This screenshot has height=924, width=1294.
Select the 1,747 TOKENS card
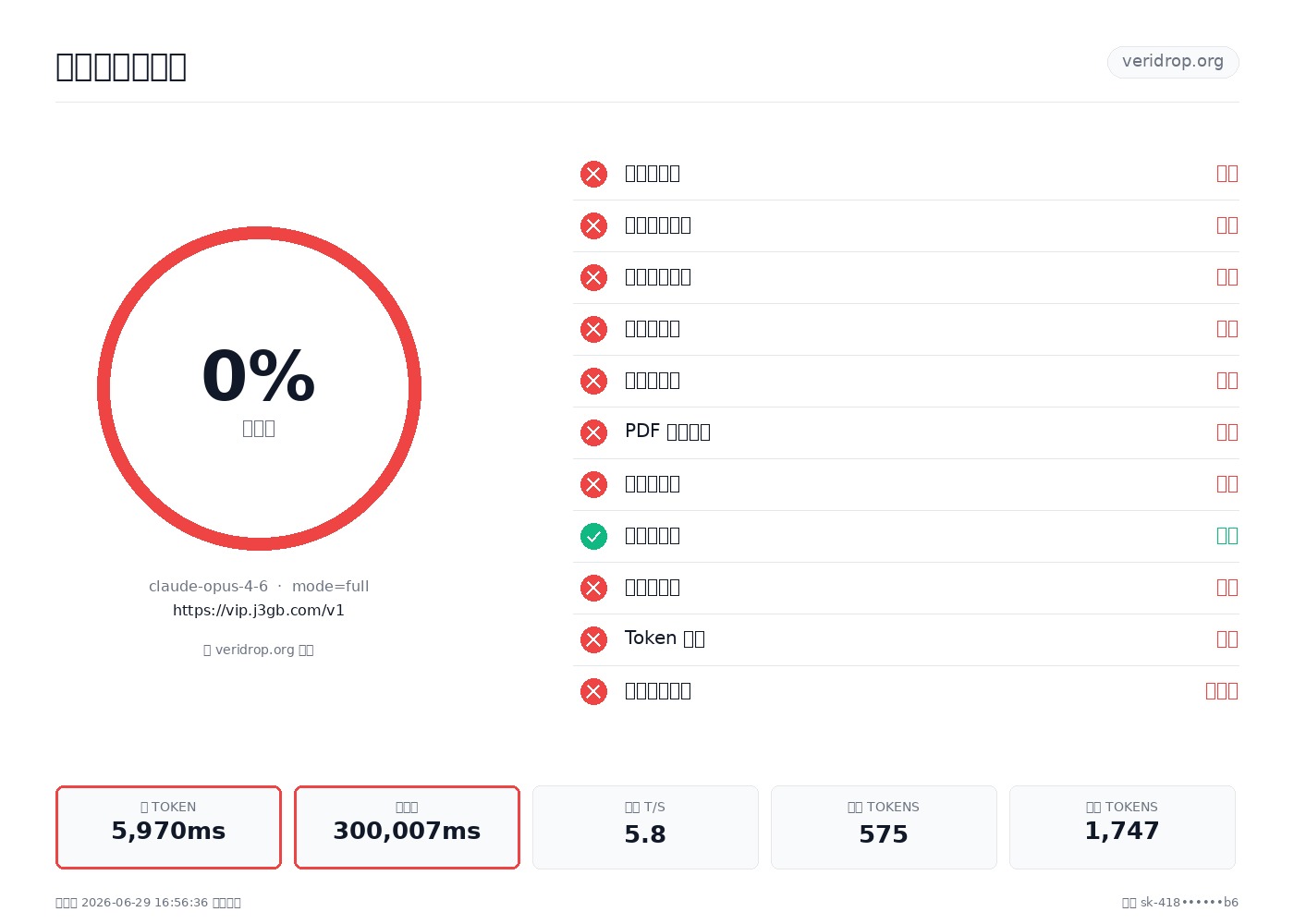1122,827
